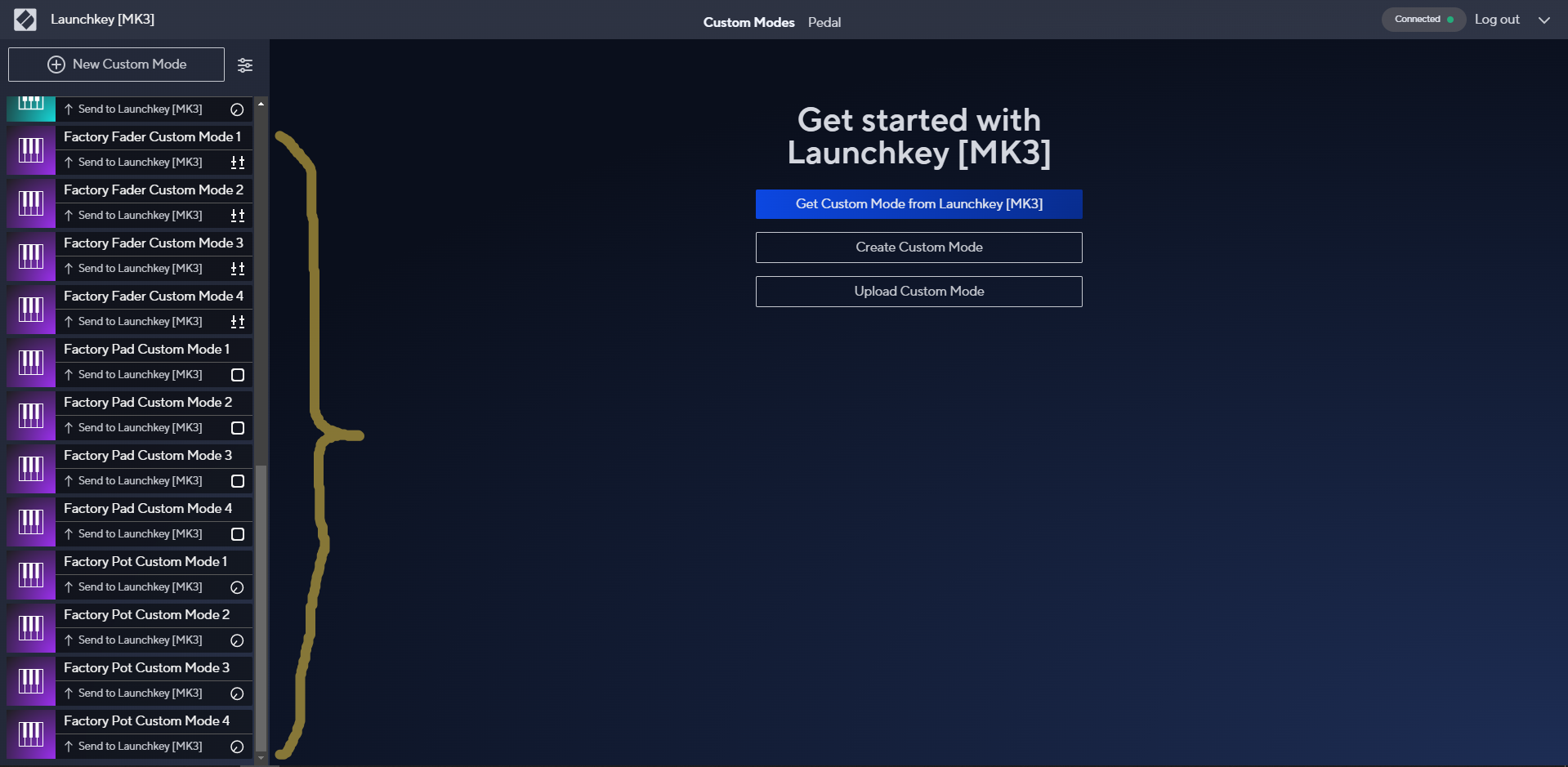
Task: Click the custom mode list scrollbar thumb
Action: (x=261, y=609)
